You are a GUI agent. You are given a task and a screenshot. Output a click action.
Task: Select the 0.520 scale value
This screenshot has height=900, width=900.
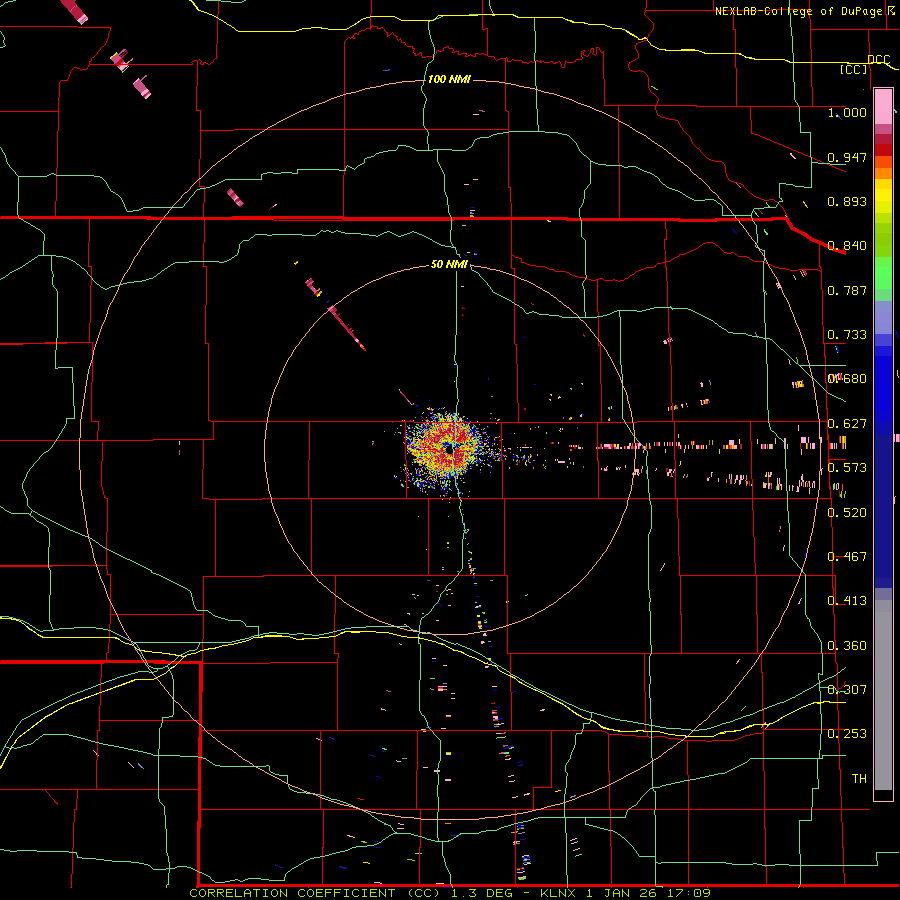(847, 513)
